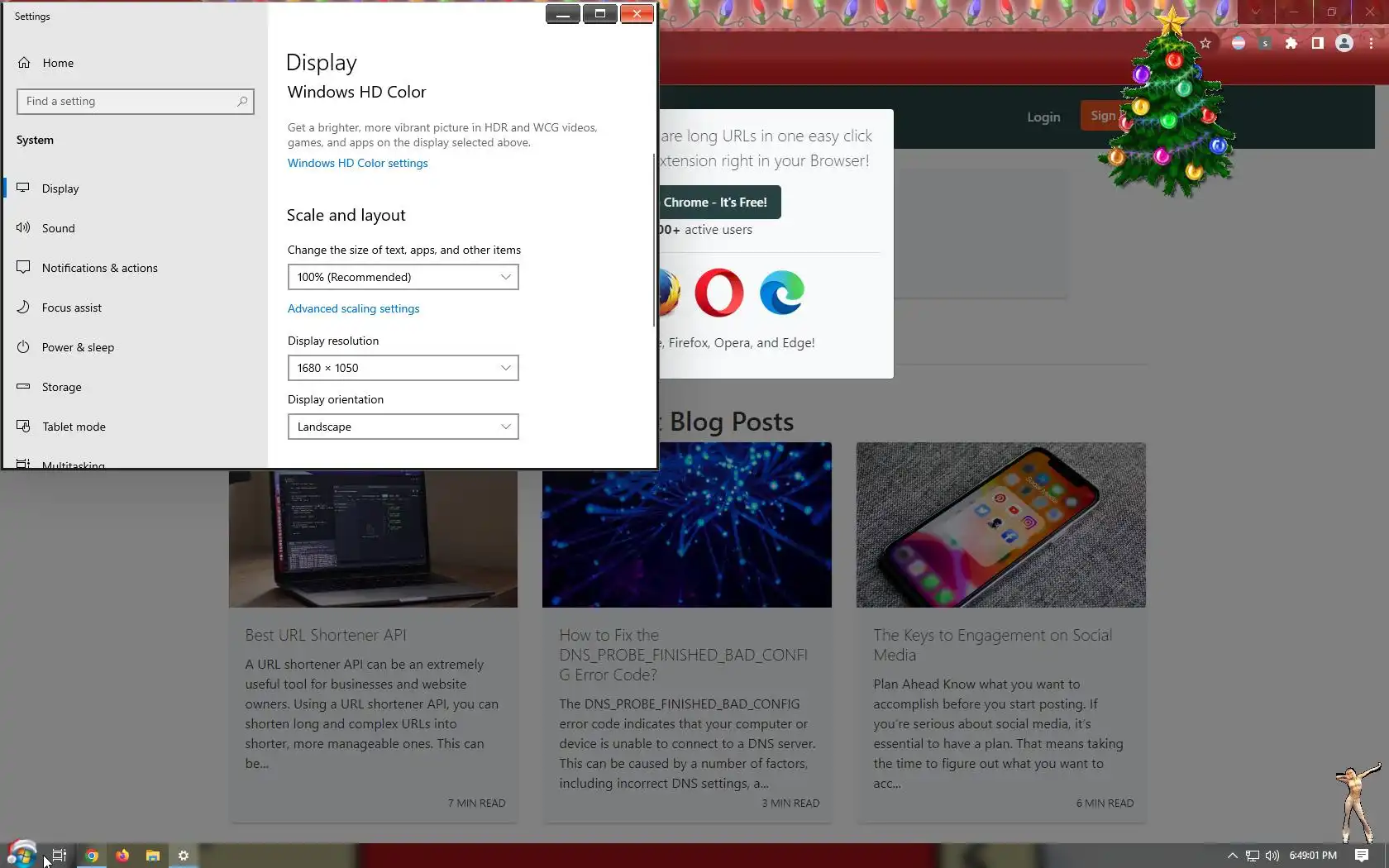Open the smartphone blog post image
This screenshot has height=868, width=1389.
pyautogui.click(x=1000, y=525)
